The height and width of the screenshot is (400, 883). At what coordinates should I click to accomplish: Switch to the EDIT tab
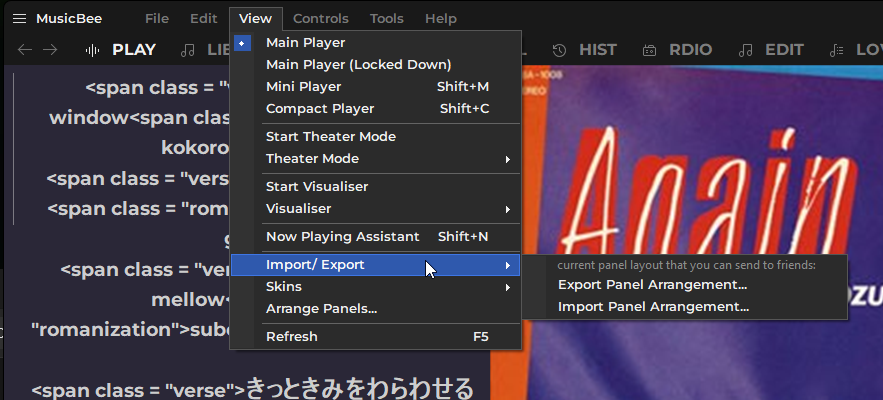(784, 50)
